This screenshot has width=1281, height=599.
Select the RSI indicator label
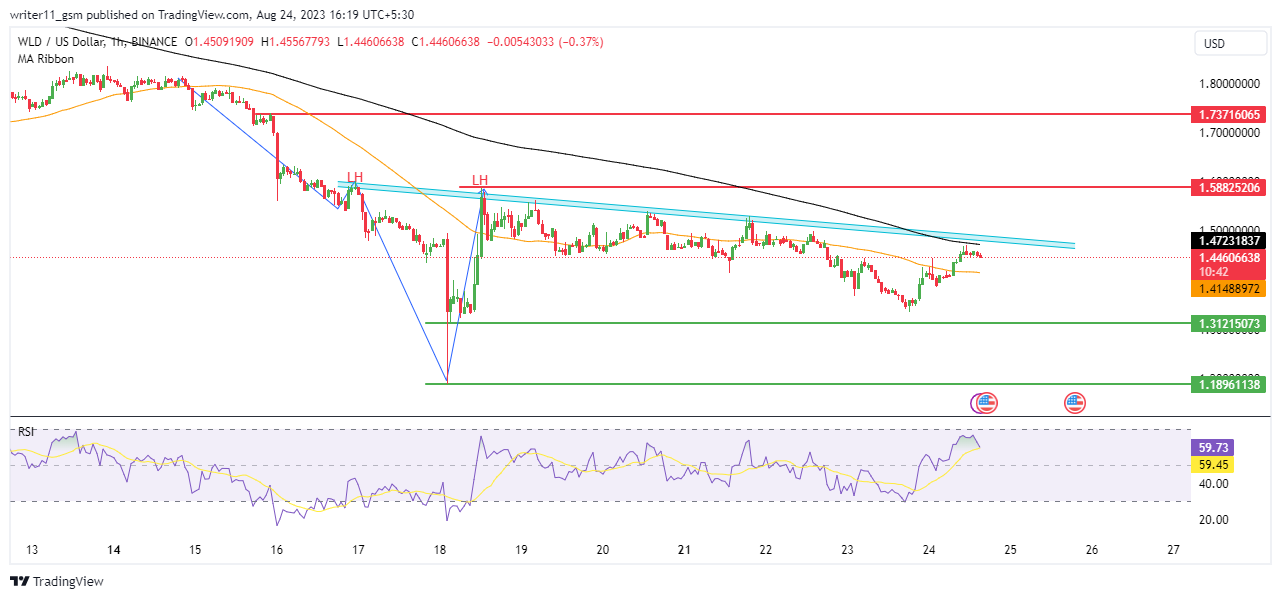pos(26,431)
